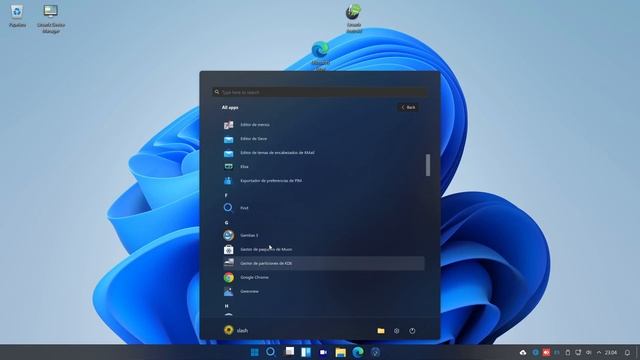Open the notifications bell in system tray
The height and width of the screenshot is (360, 640).
[627, 352]
